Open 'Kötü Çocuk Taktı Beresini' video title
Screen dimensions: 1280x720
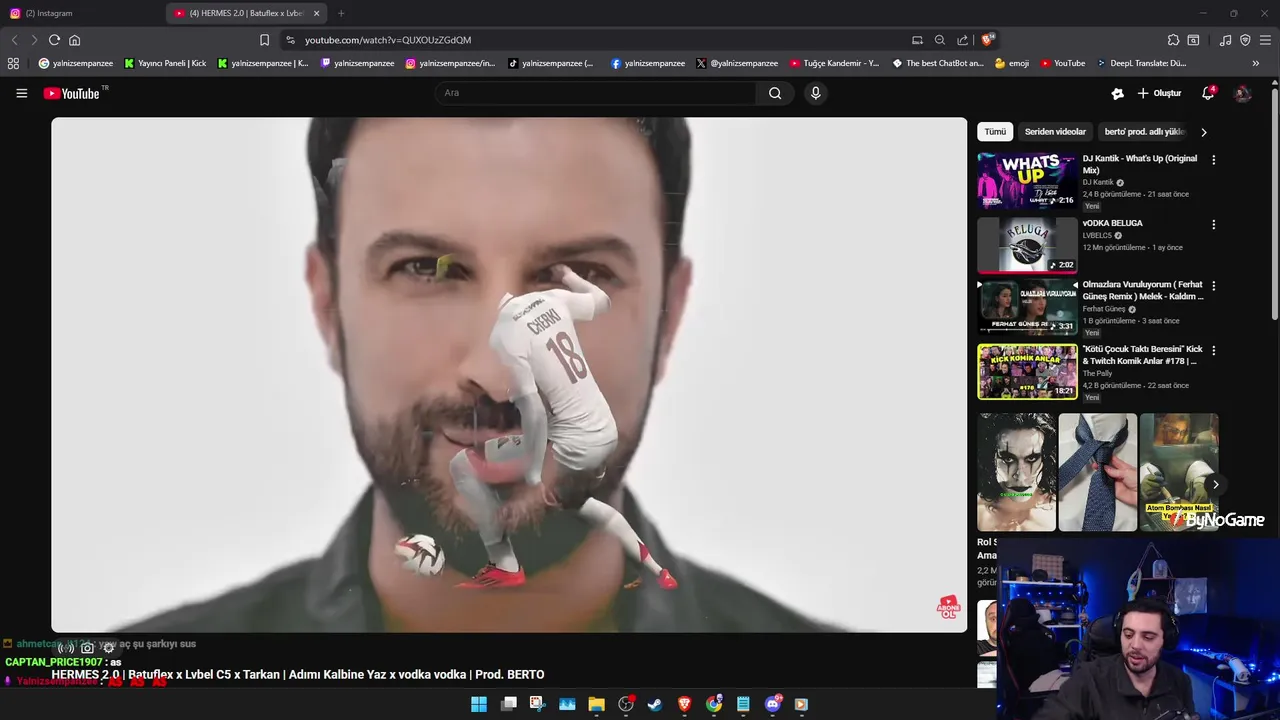(1143, 355)
